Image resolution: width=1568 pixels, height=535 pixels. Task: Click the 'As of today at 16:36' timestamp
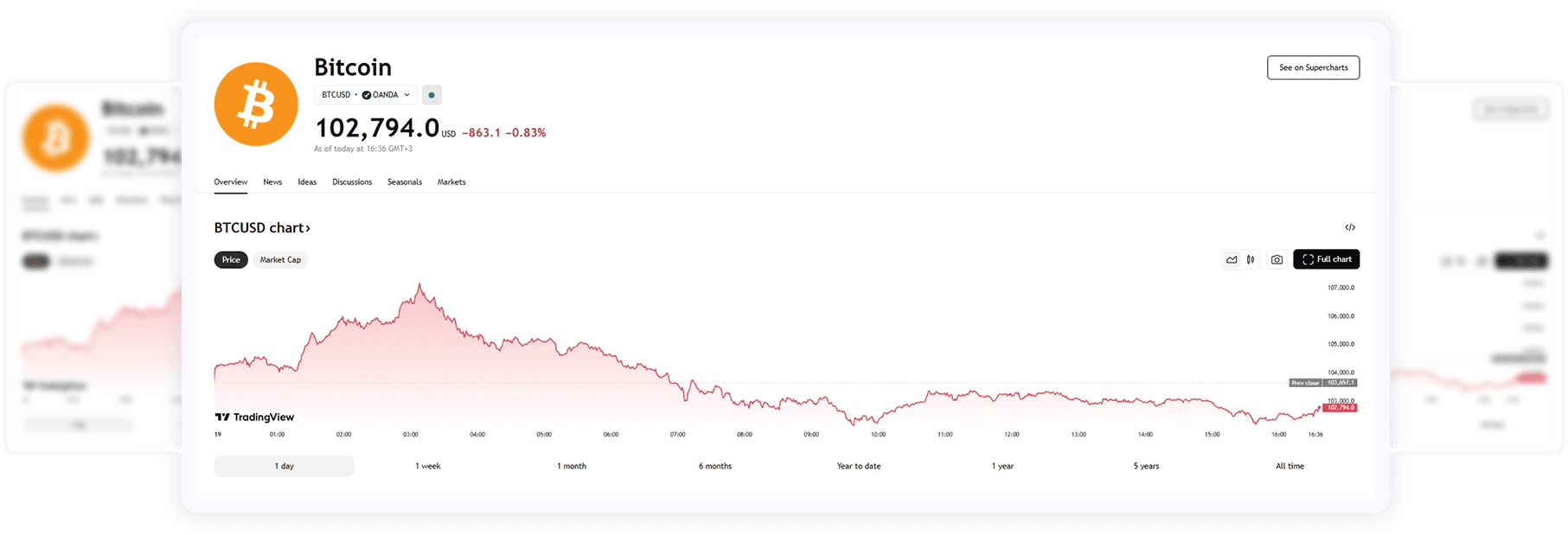363,149
